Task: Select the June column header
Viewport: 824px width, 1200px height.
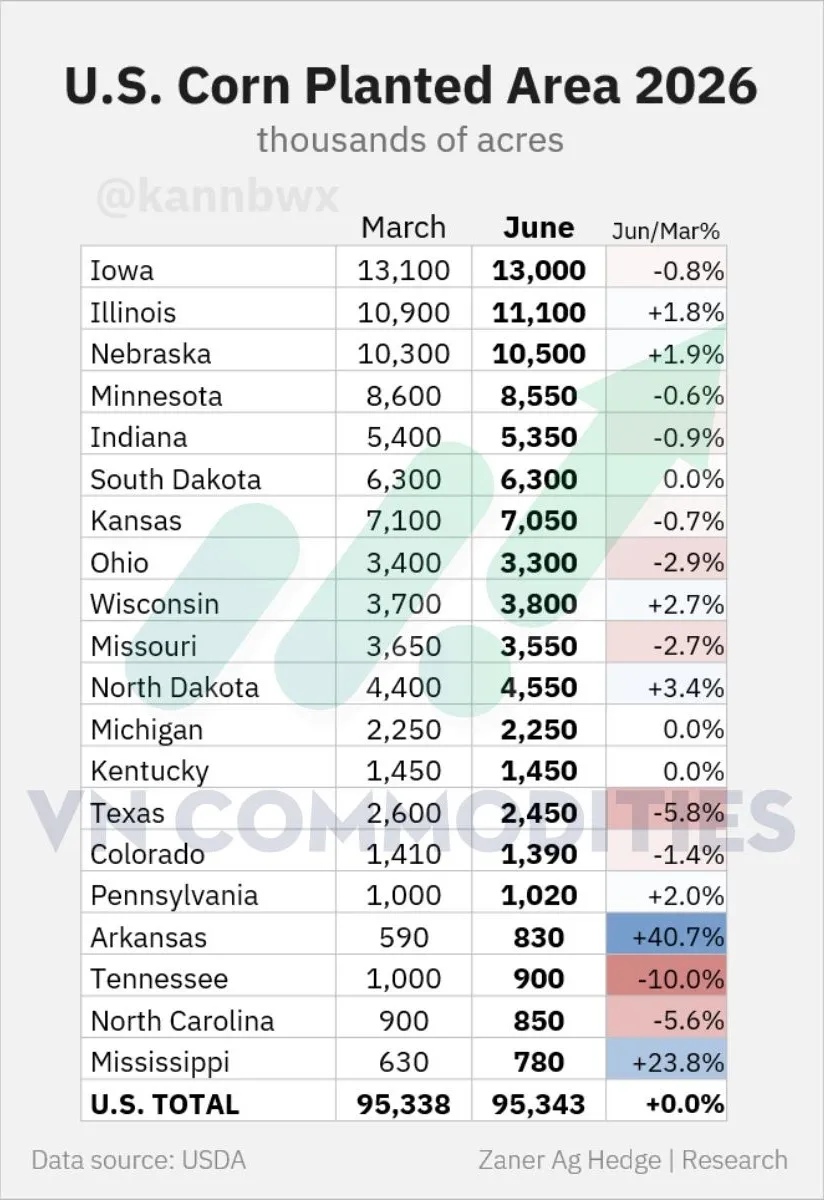Action: [x=539, y=228]
